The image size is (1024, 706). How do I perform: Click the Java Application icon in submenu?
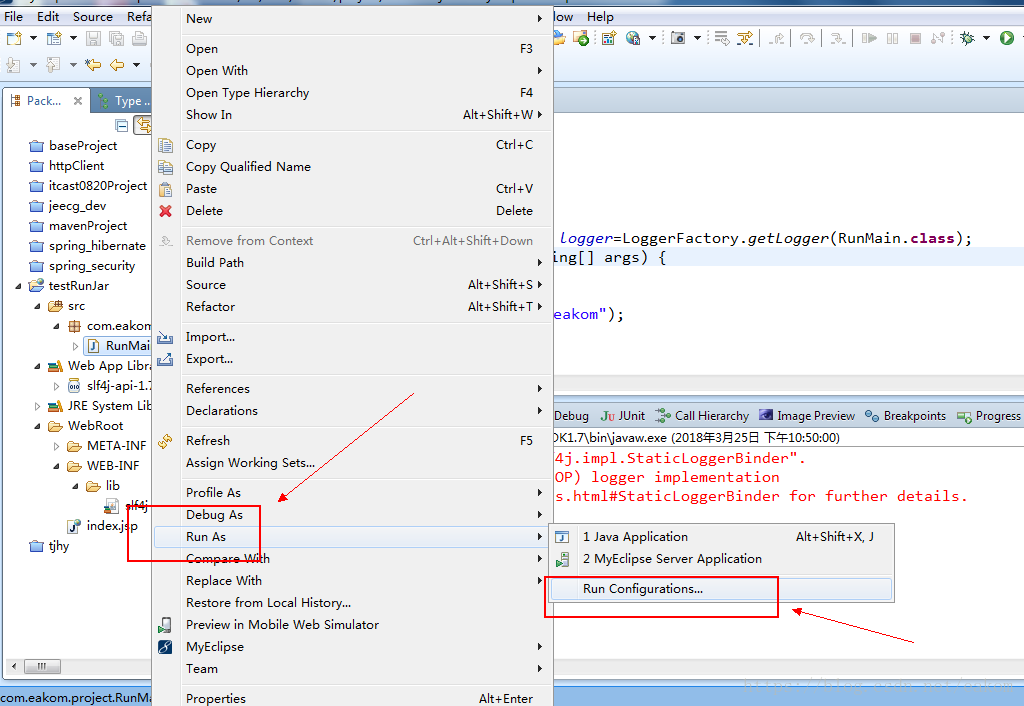click(562, 537)
